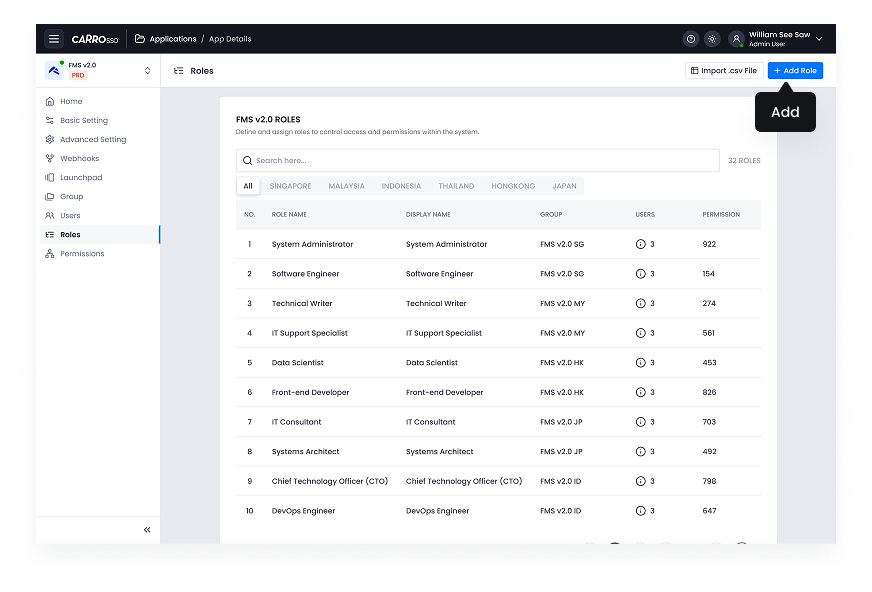Click the Import .csv File button
The height and width of the screenshot is (592, 872).
pyautogui.click(x=723, y=71)
